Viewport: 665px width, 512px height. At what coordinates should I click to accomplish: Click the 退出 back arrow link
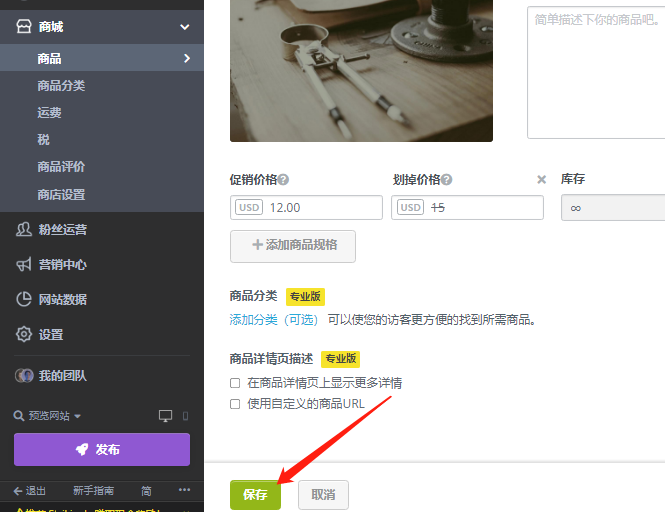[29, 491]
